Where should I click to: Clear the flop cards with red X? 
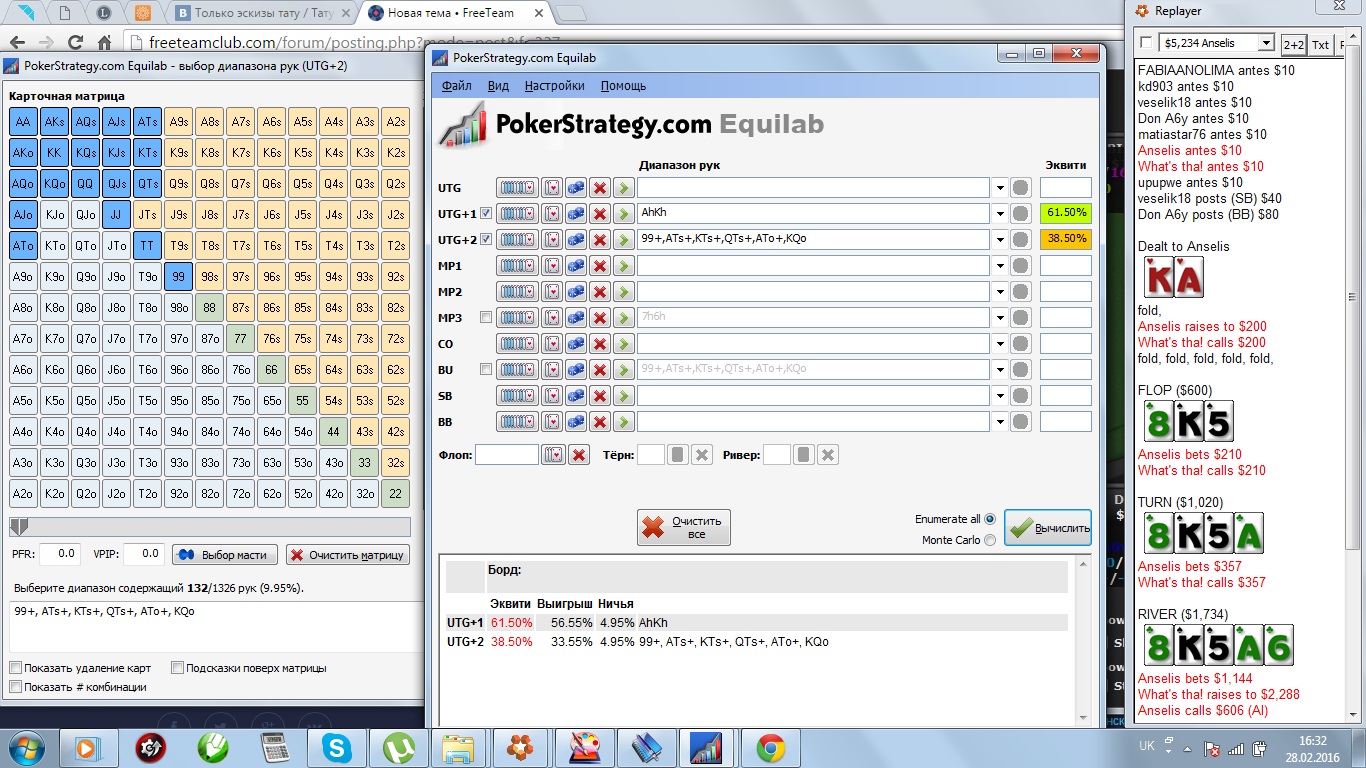579,455
